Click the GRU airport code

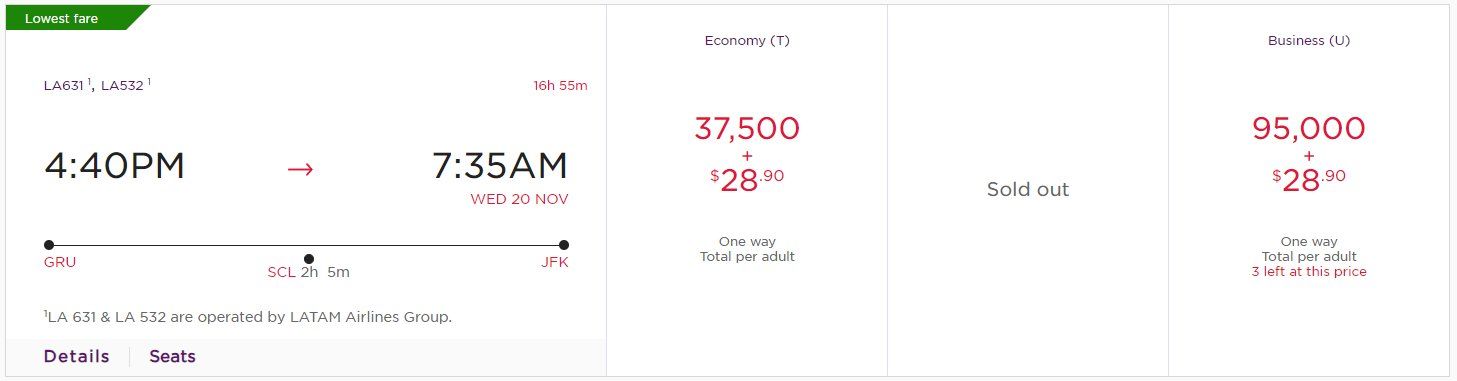pos(60,263)
